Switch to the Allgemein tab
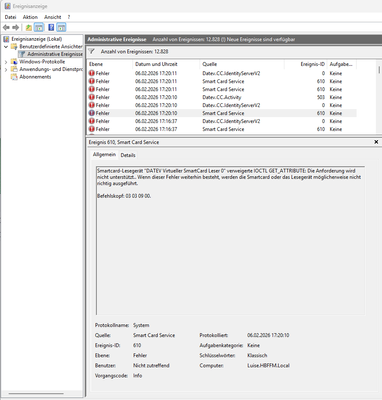The height and width of the screenshot is (400, 382). tap(104, 155)
